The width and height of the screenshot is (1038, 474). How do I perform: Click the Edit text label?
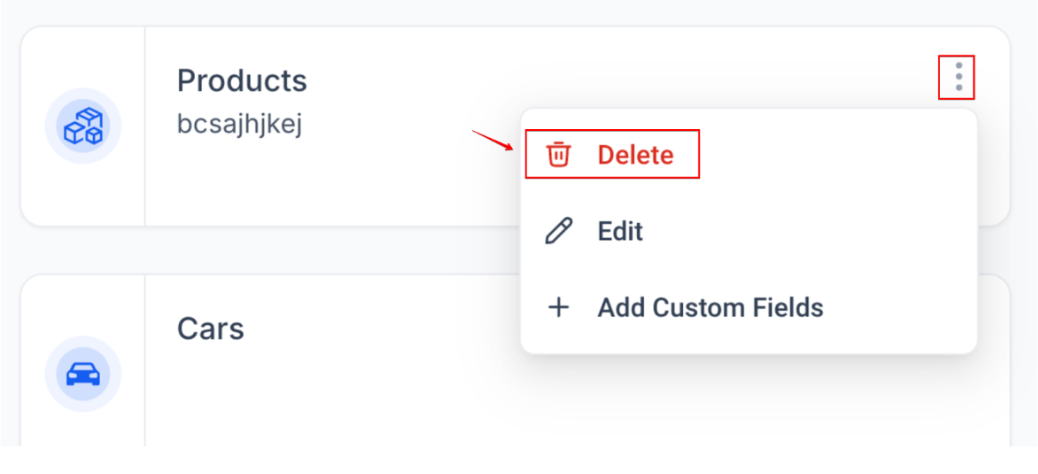620,231
